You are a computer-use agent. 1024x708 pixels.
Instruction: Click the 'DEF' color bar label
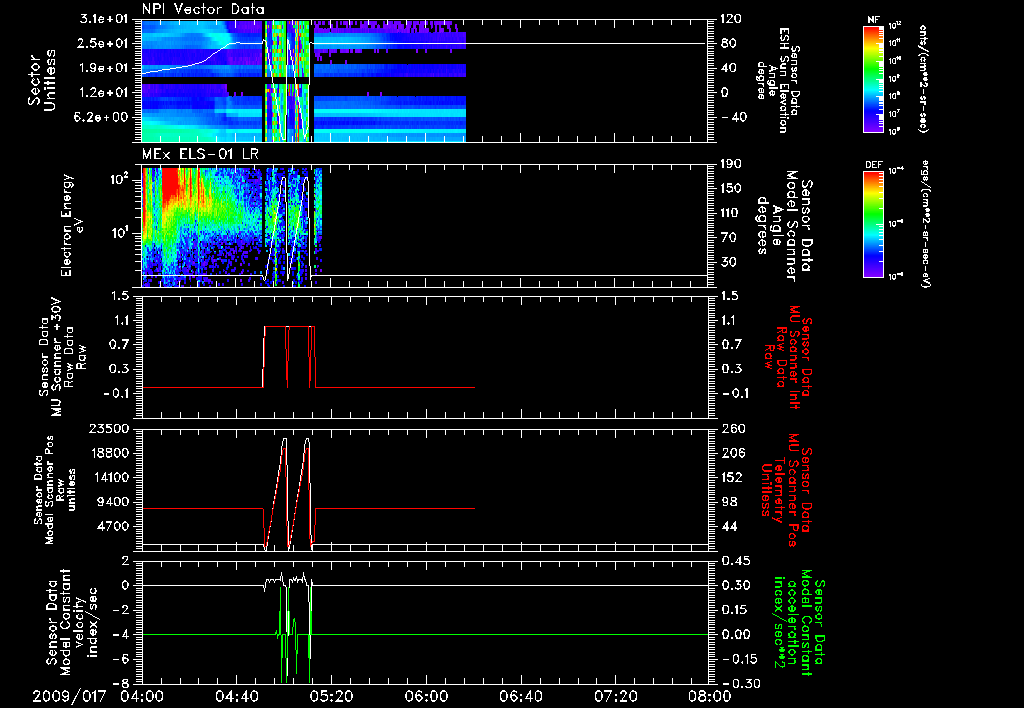click(x=874, y=165)
